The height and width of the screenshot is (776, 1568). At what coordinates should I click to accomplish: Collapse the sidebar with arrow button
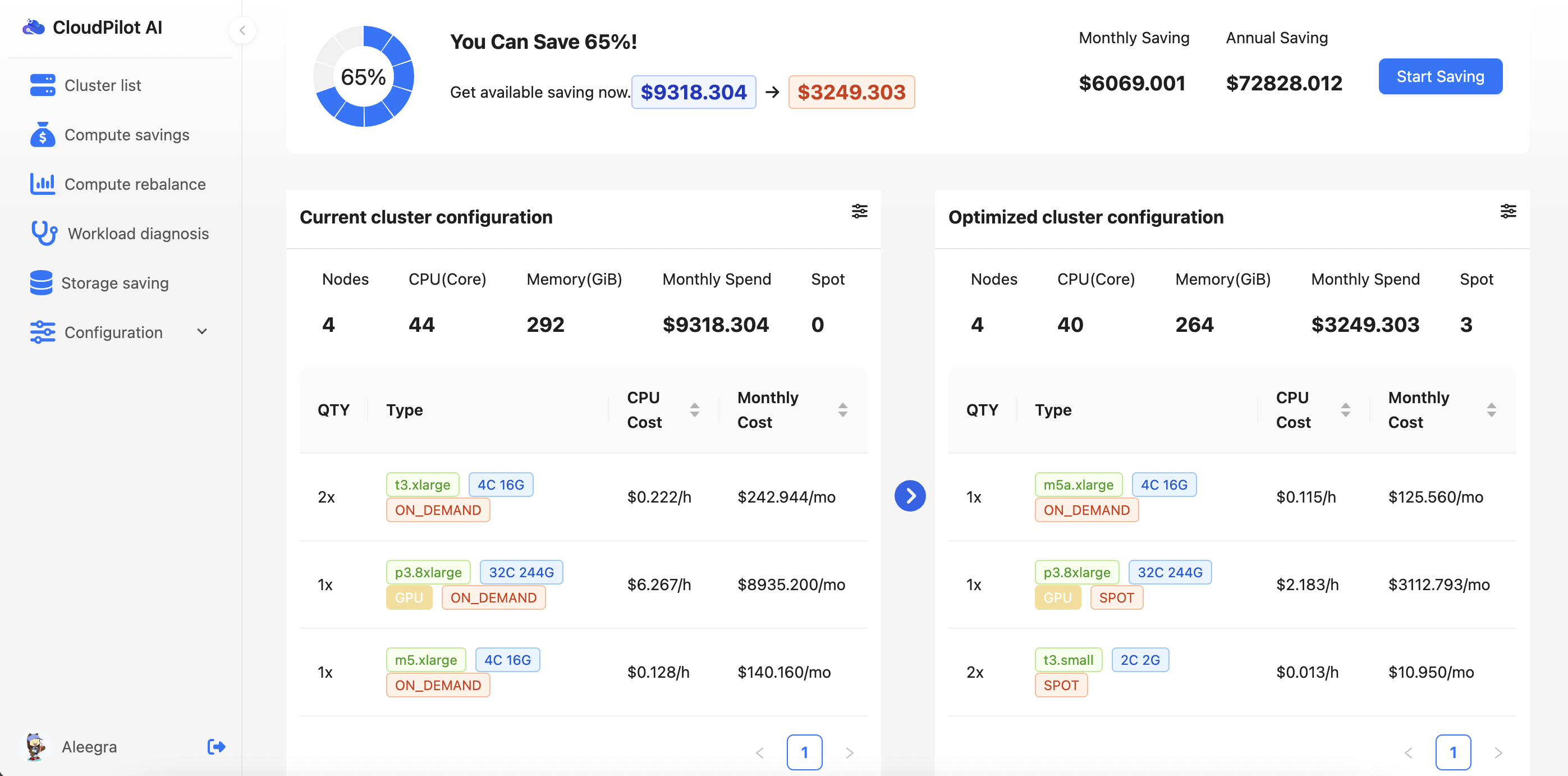pos(242,30)
